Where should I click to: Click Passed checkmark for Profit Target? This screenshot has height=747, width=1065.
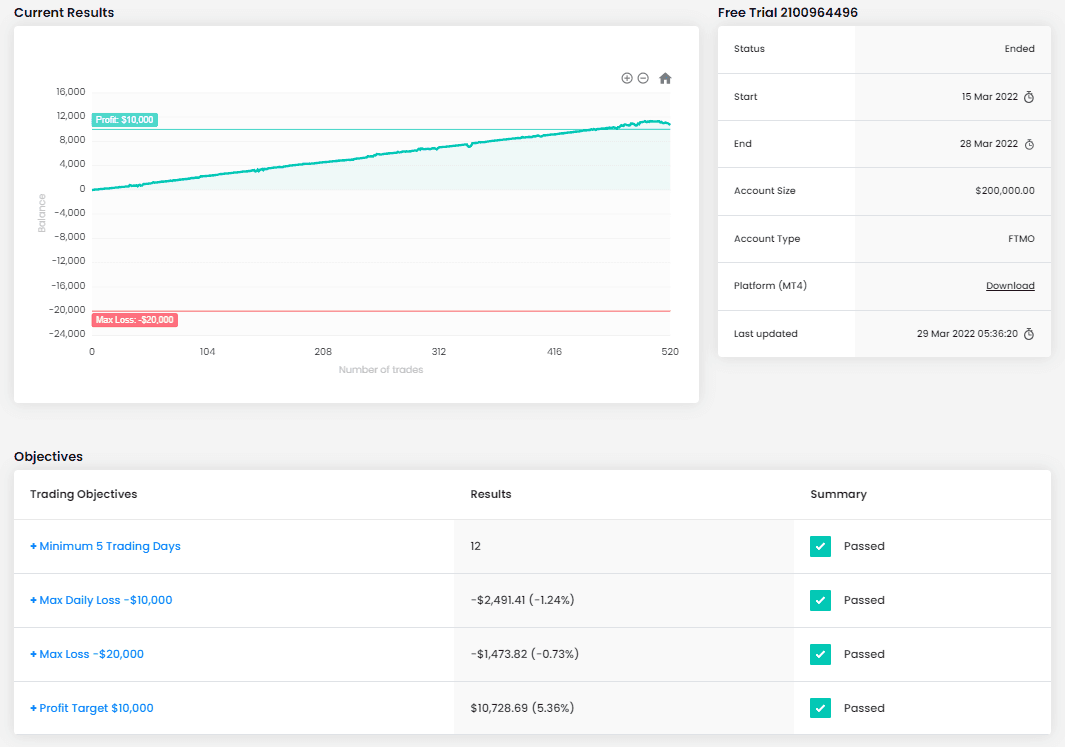[x=820, y=708]
